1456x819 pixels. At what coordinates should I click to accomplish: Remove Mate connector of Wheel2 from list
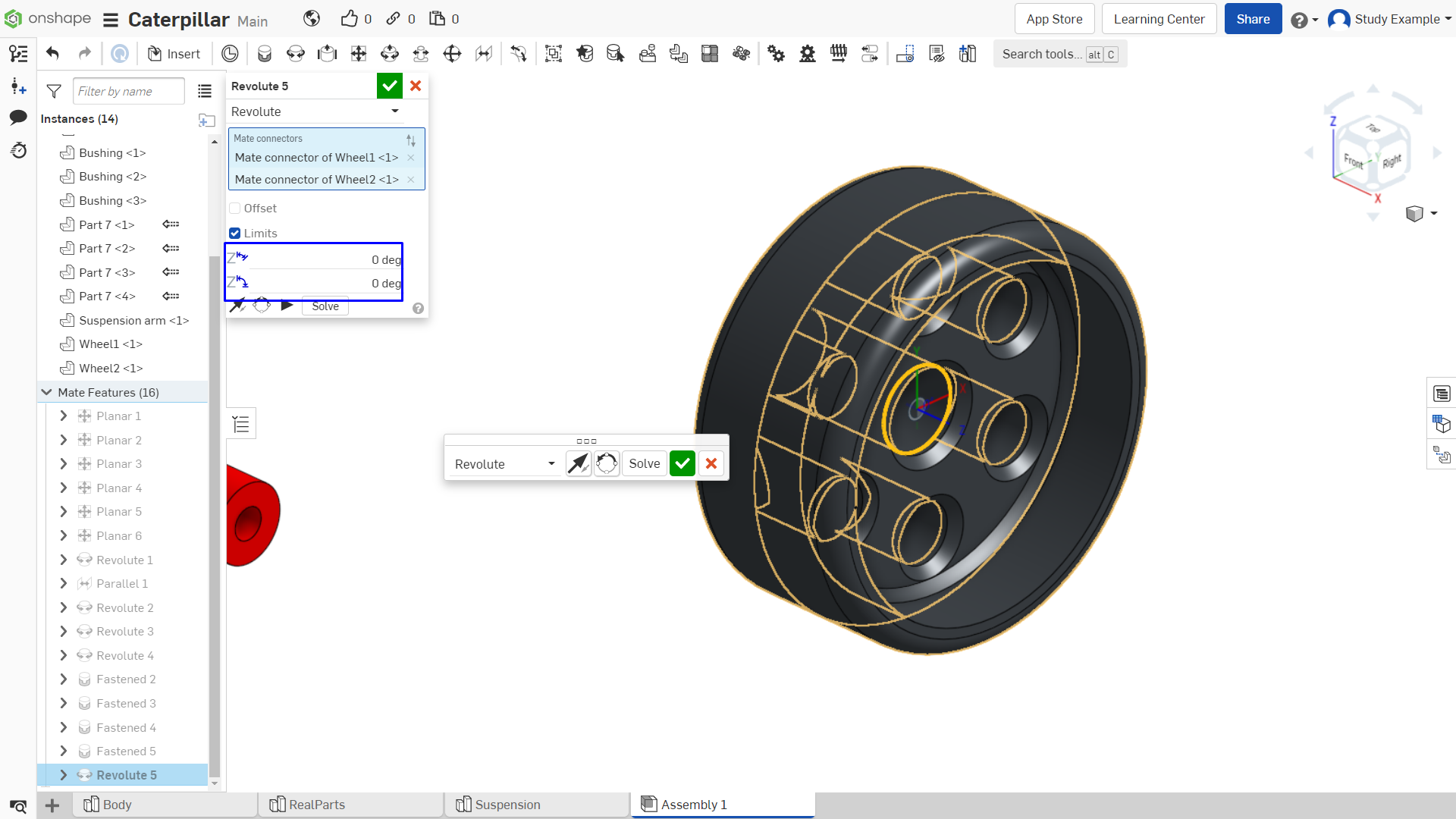coord(411,180)
